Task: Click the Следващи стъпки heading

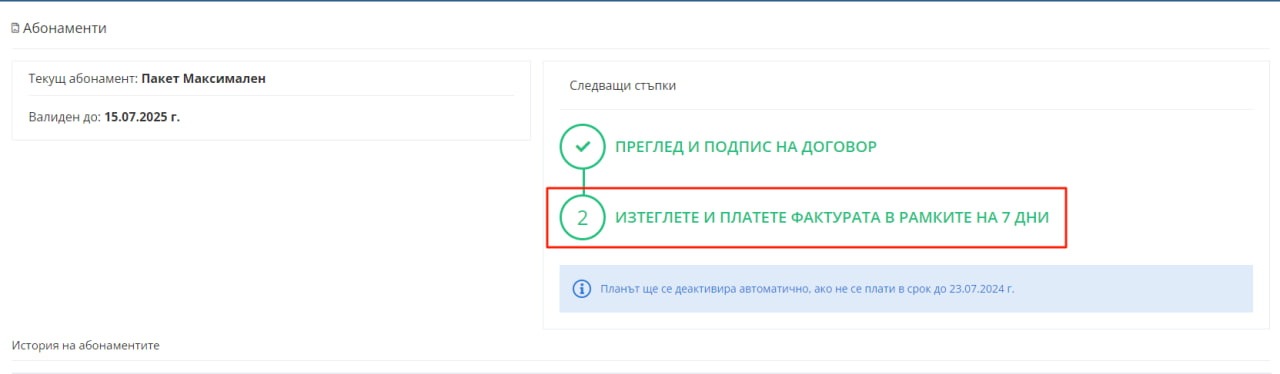Action: coord(623,86)
